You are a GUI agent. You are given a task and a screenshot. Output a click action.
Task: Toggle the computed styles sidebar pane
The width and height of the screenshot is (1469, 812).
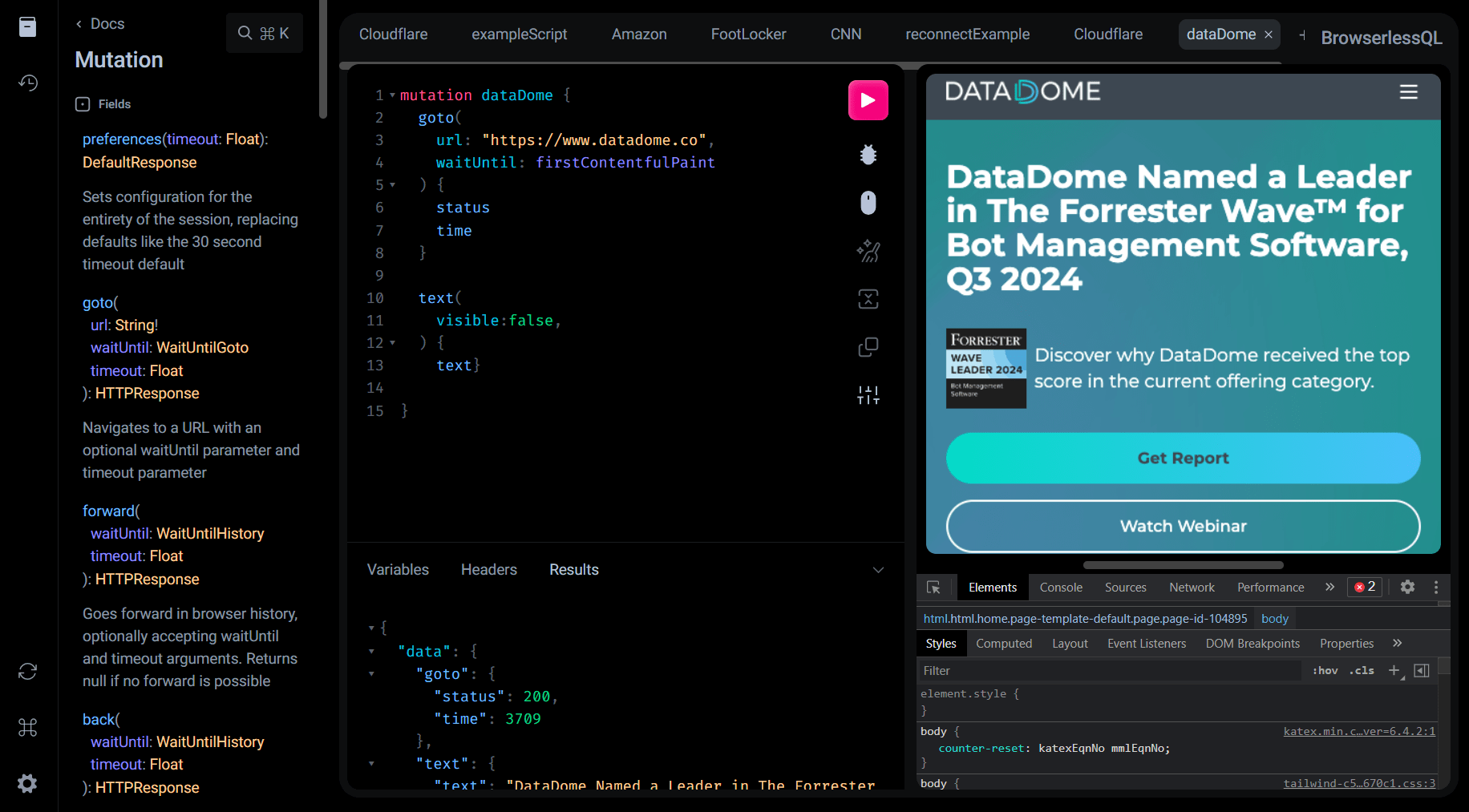click(1422, 671)
